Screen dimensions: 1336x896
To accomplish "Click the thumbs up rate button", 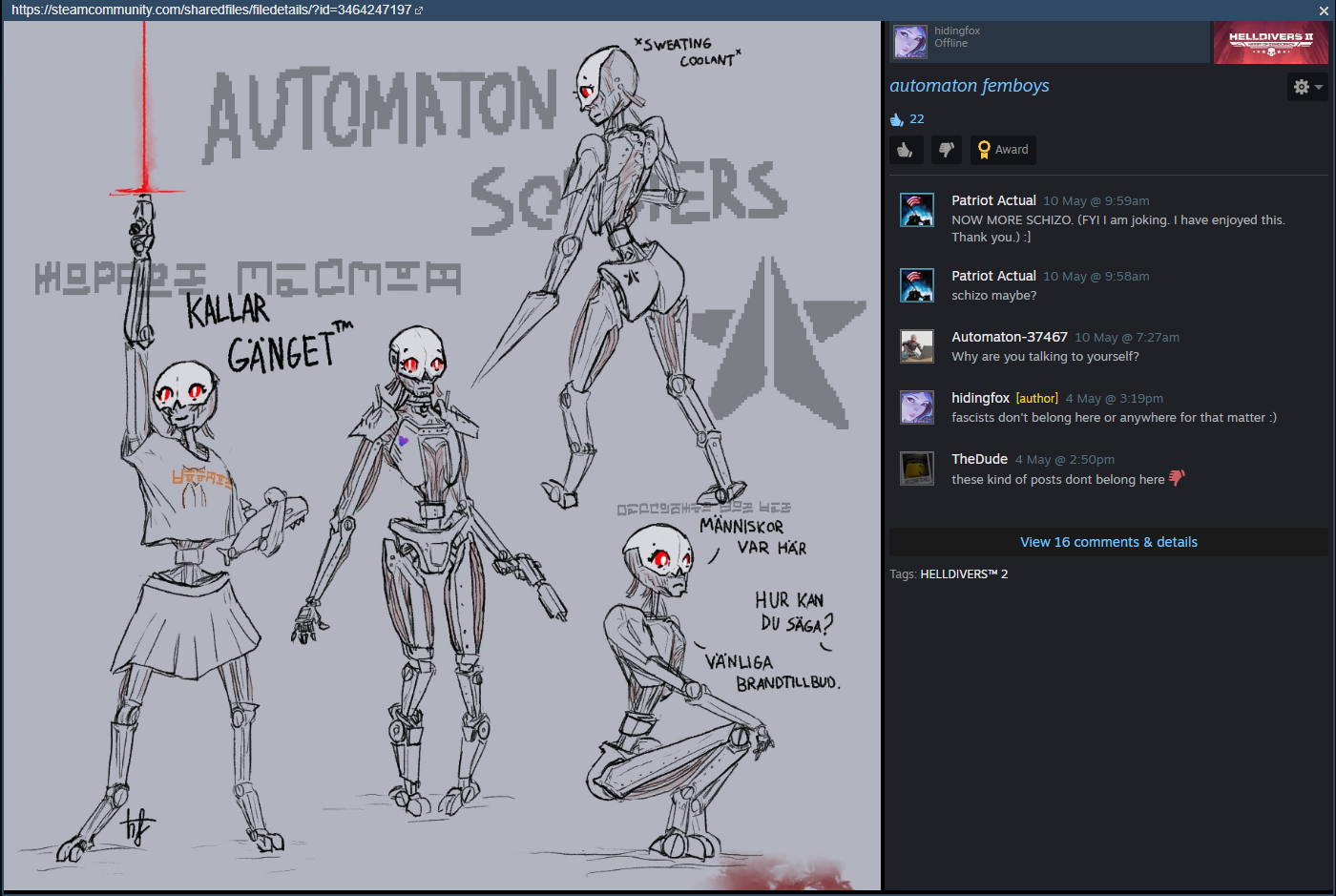I will [906, 150].
